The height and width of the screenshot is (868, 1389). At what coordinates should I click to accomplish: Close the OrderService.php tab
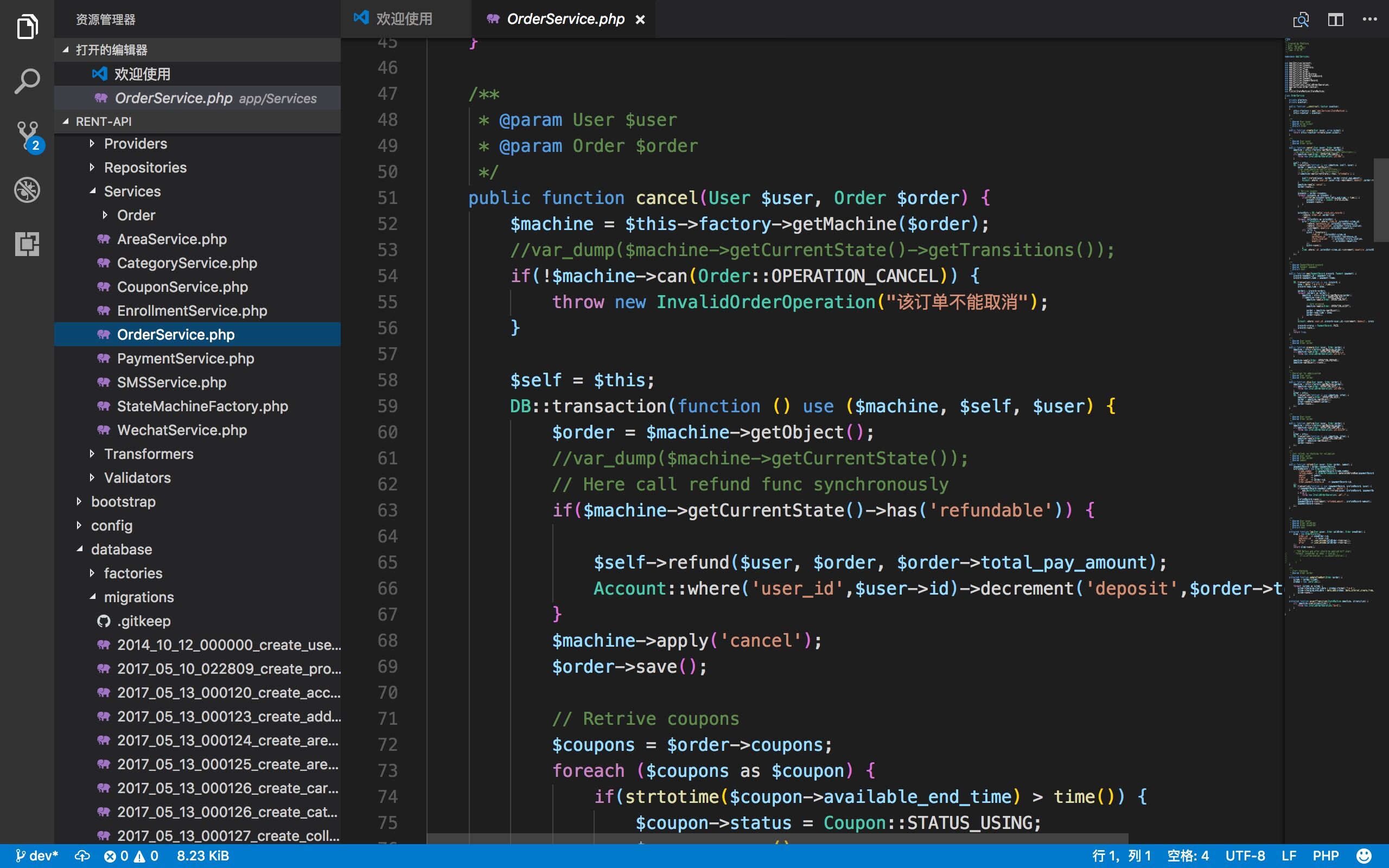(x=640, y=20)
